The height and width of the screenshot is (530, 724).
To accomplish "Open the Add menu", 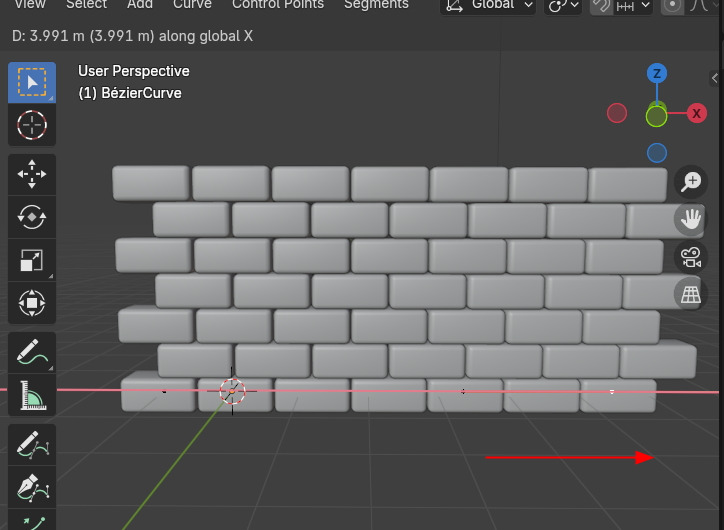I will point(140,5).
